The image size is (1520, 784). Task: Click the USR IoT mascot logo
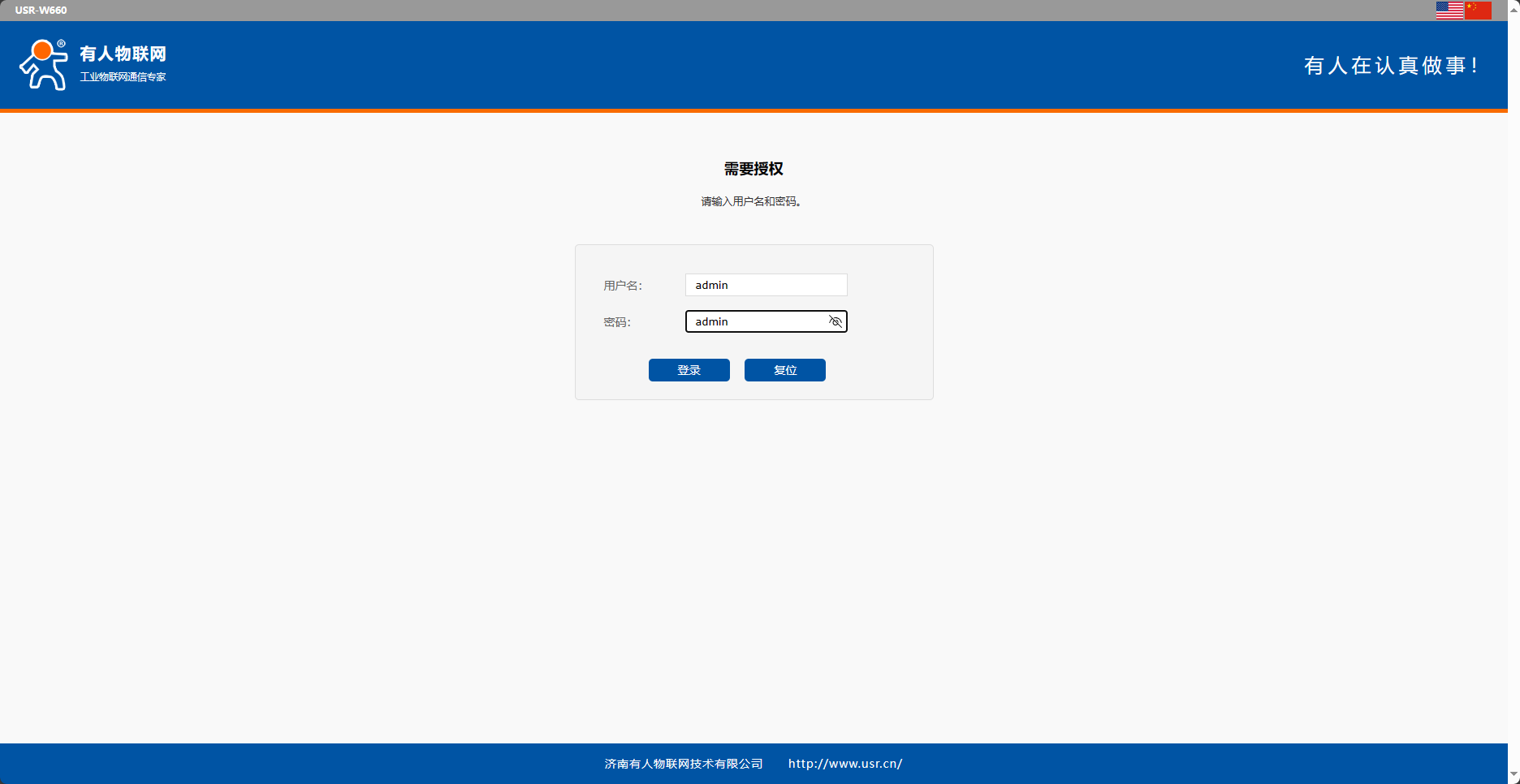[44, 65]
